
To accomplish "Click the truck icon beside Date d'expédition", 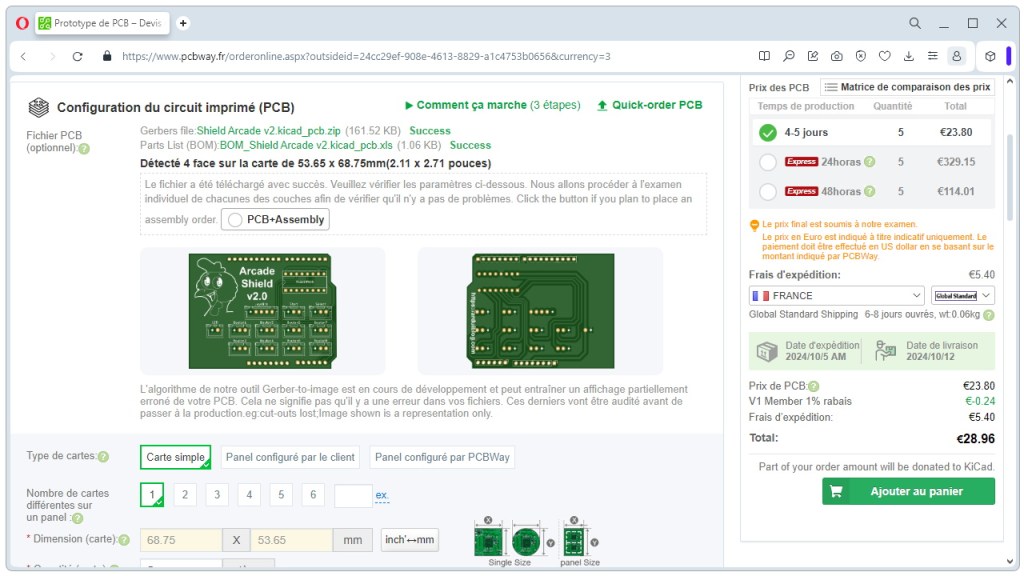I will (x=765, y=352).
